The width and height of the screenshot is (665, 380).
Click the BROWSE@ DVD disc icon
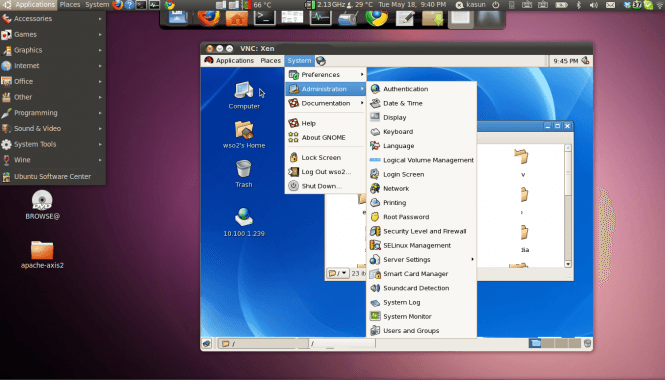coord(42,205)
